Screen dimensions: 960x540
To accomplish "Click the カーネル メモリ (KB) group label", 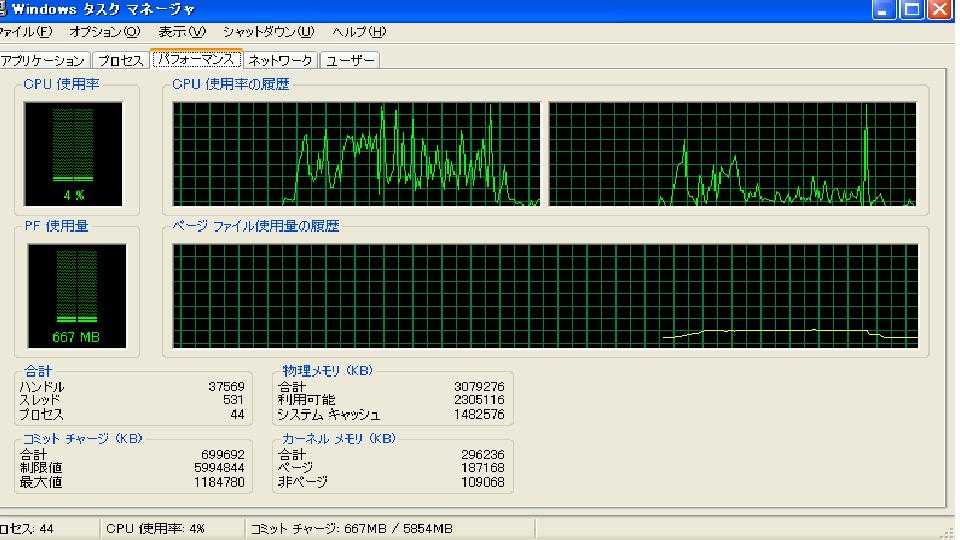I will pyautogui.click(x=339, y=438).
